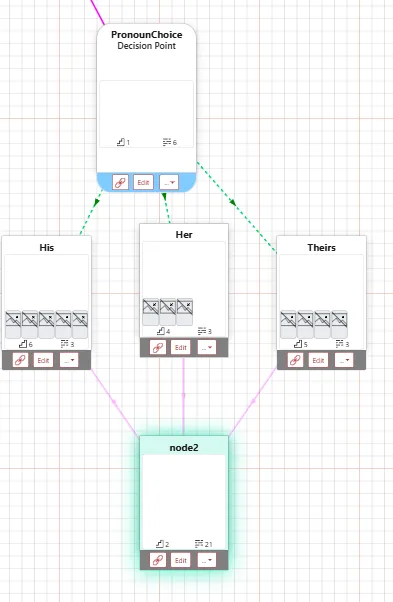
Task: Select the node2 title
Action: click(x=184, y=448)
